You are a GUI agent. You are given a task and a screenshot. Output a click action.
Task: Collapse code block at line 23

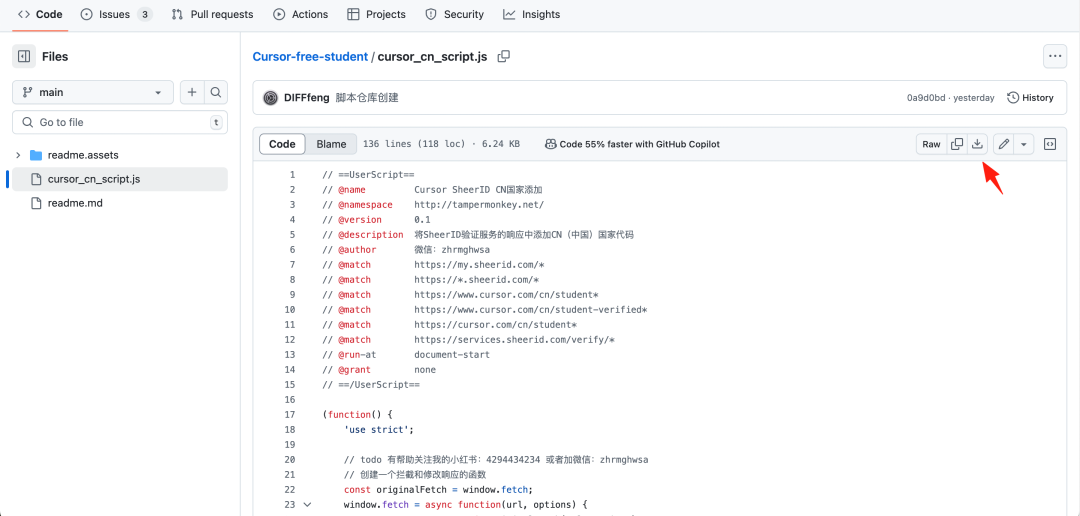(307, 504)
